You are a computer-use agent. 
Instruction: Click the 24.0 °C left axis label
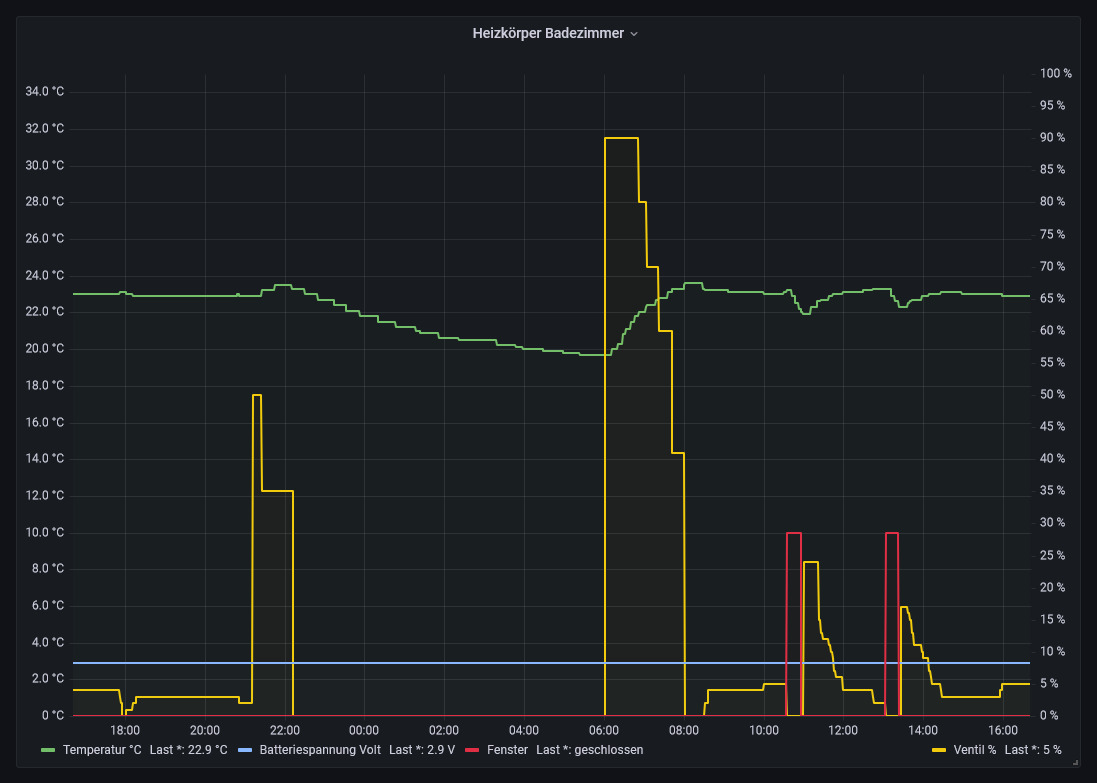(x=45, y=275)
